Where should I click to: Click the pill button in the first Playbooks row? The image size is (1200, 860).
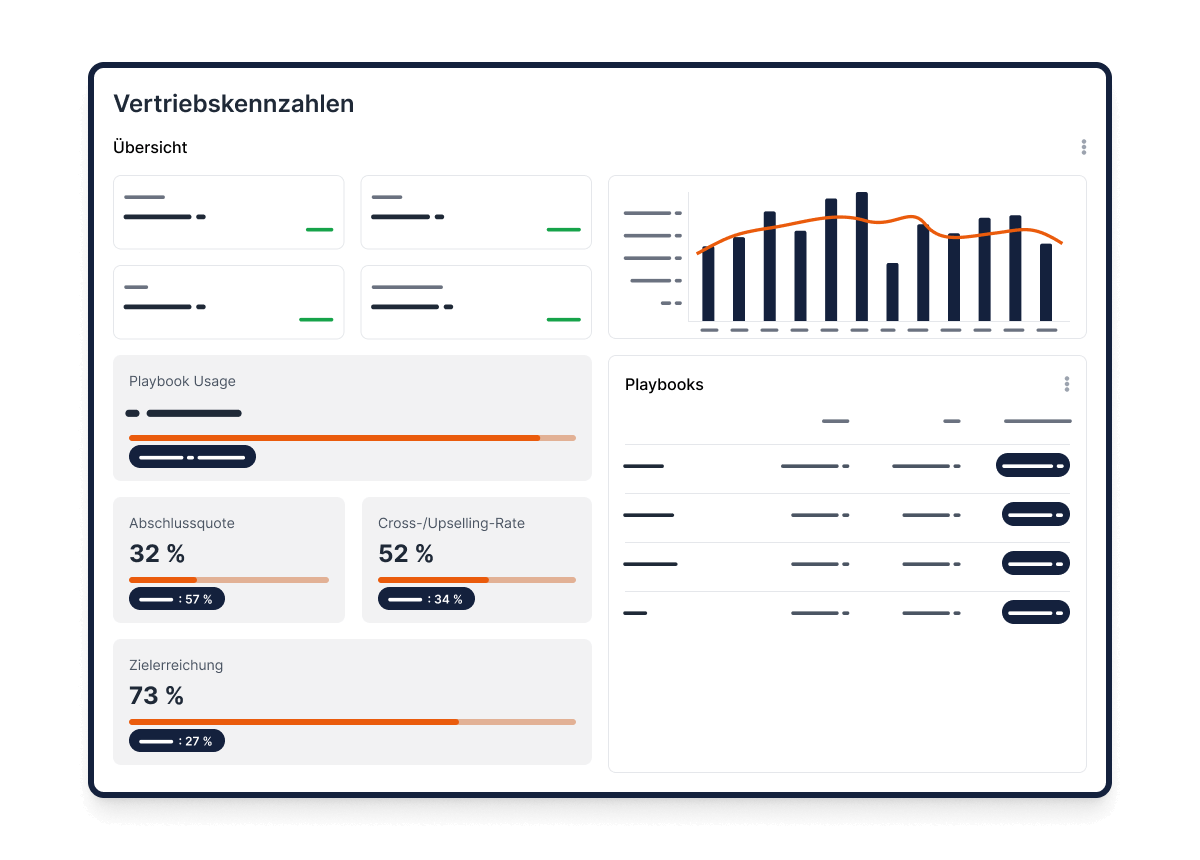point(1032,465)
